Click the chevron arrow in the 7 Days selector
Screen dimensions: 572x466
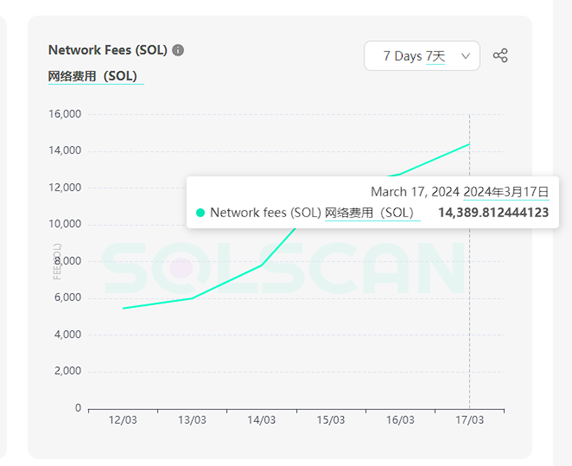point(465,56)
